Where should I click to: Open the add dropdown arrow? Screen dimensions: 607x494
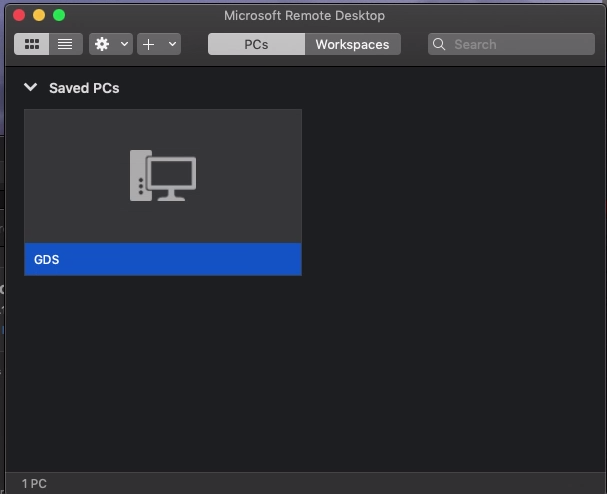point(172,44)
